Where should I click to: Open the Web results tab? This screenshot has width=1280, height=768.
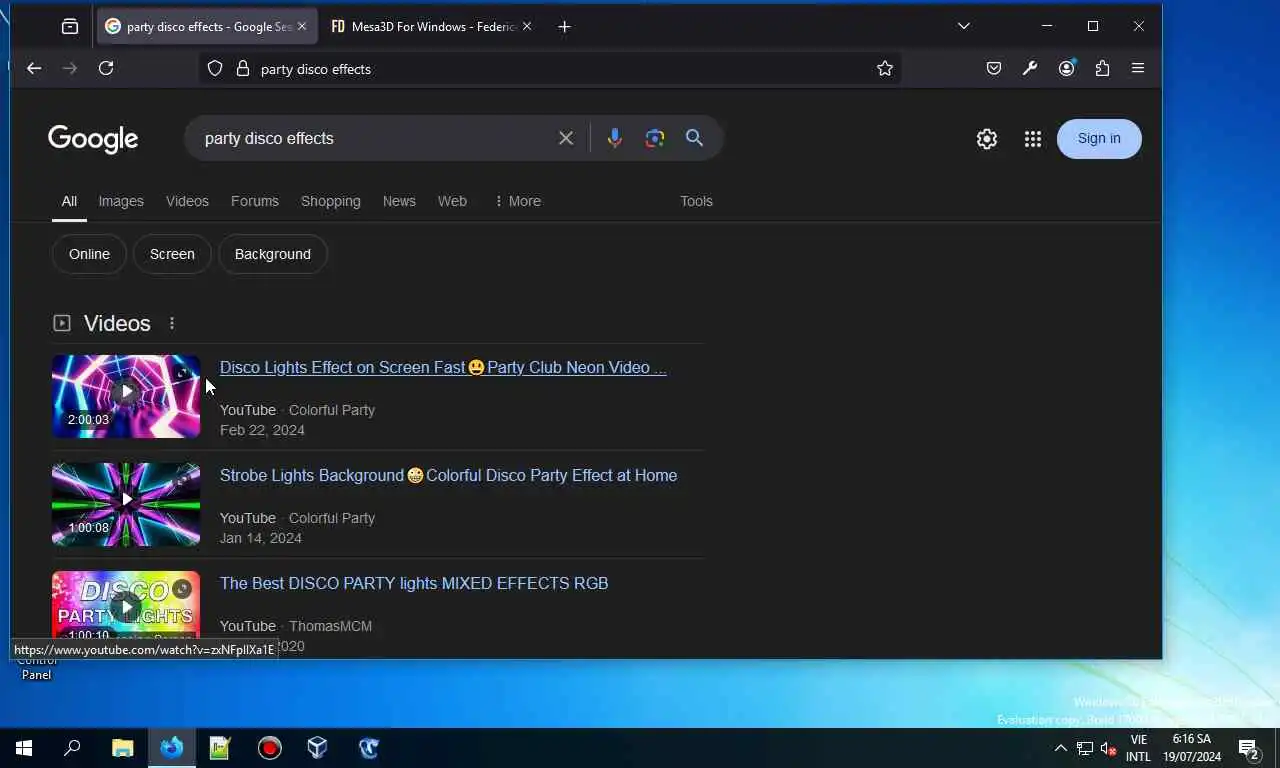(452, 201)
